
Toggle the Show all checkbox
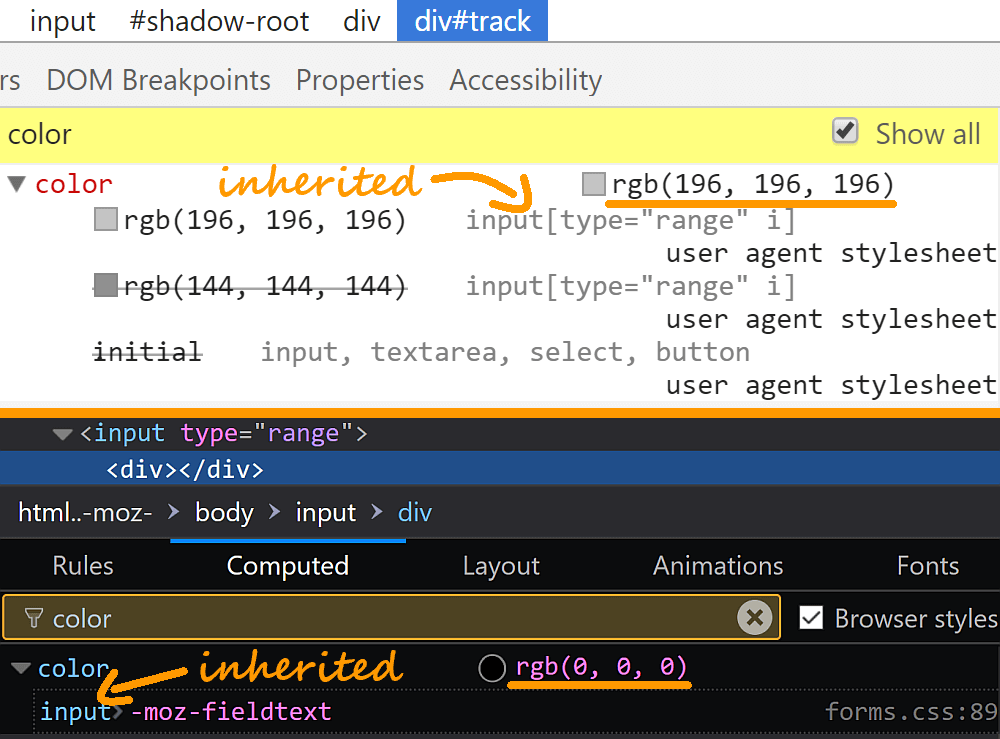point(846,132)
